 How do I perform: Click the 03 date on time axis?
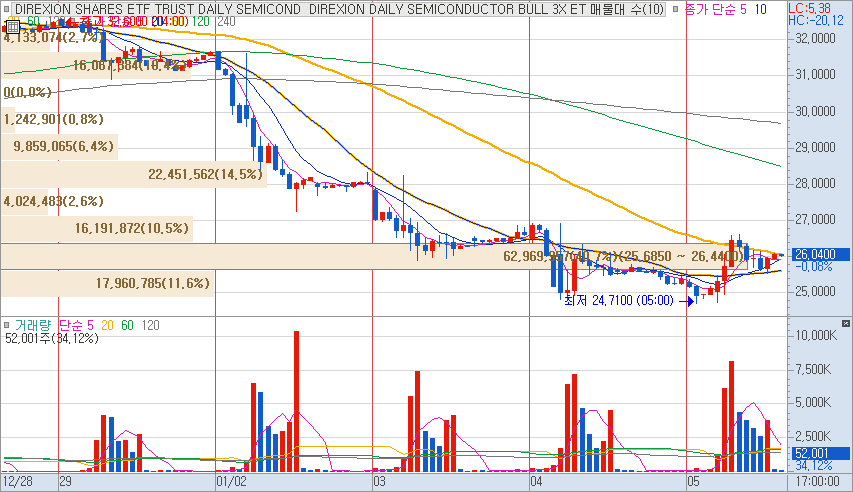coord(379,482)
